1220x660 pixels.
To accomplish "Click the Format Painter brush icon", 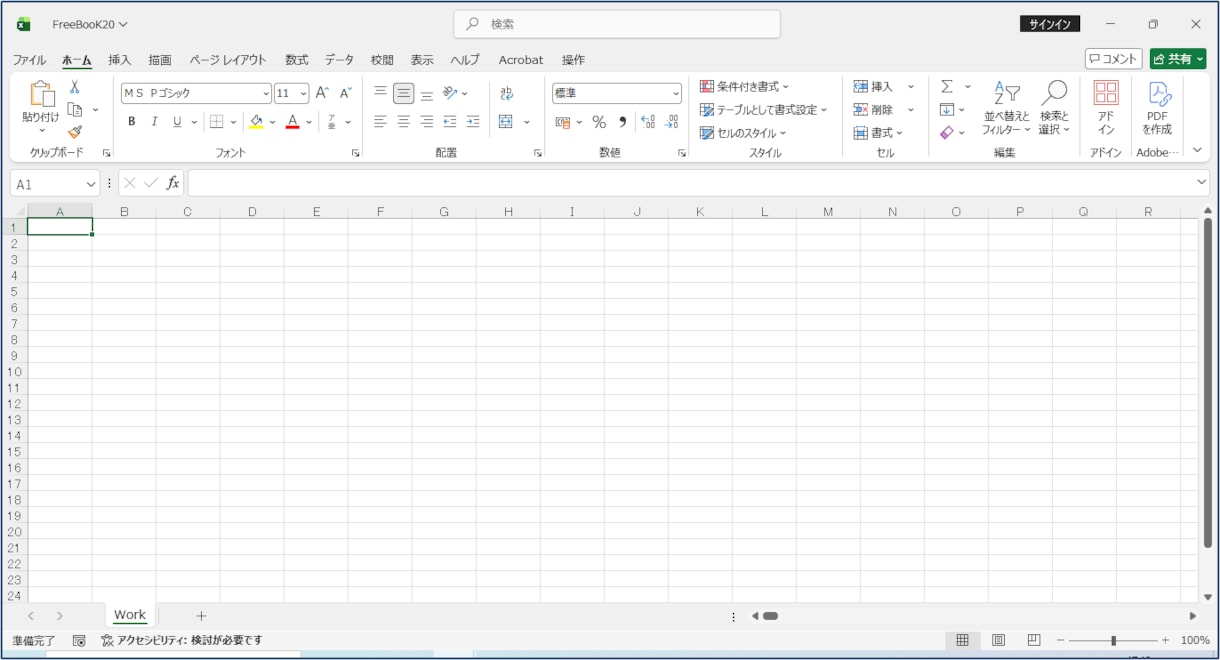I will [75, 132].
